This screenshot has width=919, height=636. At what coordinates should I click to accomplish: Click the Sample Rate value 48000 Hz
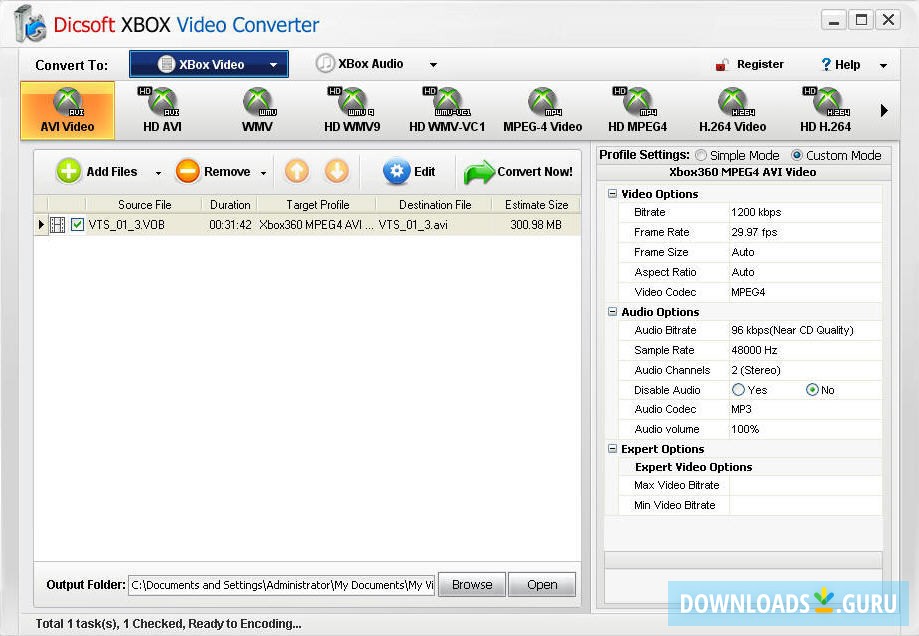click(754, 350)
